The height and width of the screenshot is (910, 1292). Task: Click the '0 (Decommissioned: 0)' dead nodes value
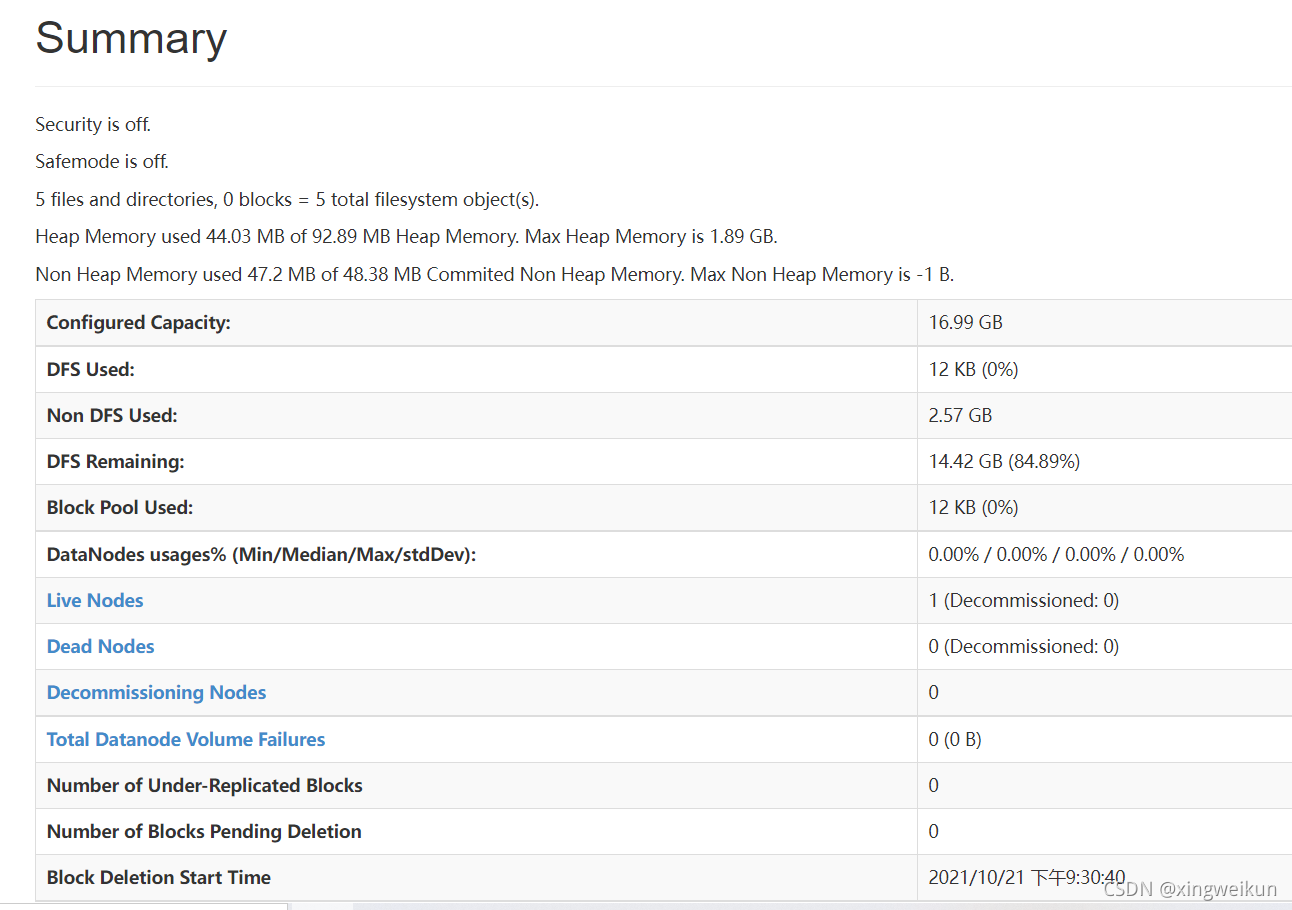[1023, 647]
